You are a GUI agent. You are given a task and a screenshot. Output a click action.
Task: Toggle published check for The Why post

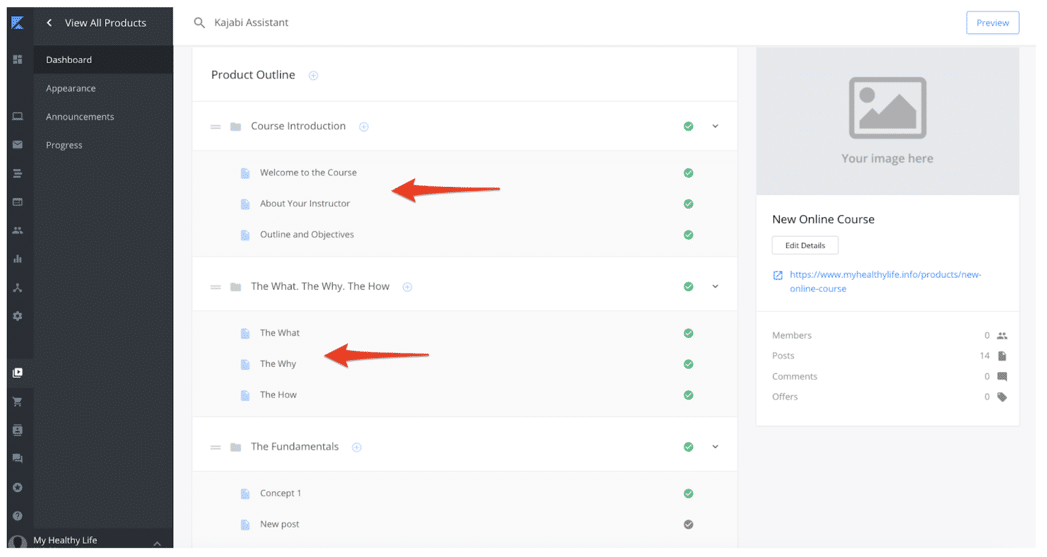point(688,364)
